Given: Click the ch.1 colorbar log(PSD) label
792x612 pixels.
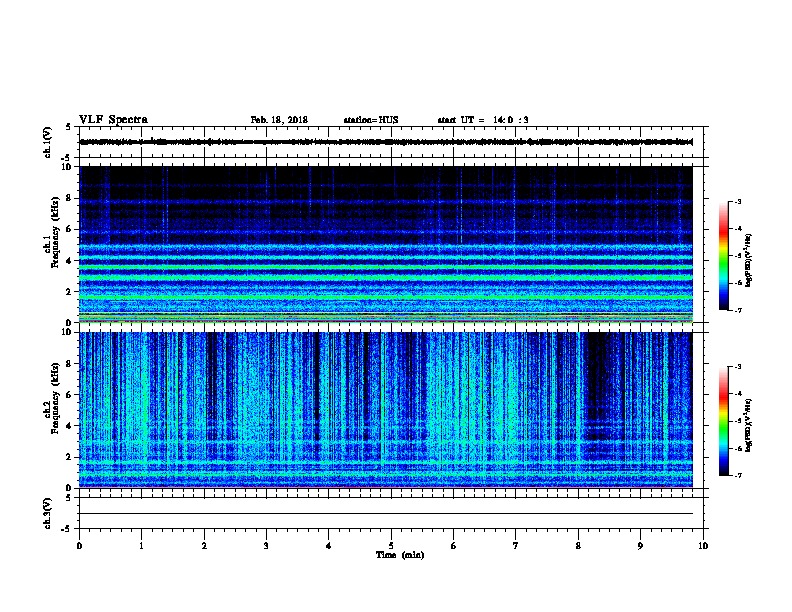Looking at the screenshot, I should coord(748,260).
